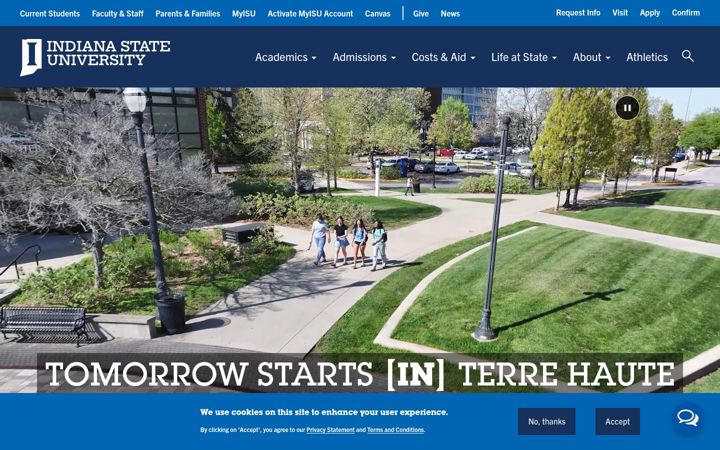Pause the hero background video
Screen dimensions: 720x450
pos(627,108)
